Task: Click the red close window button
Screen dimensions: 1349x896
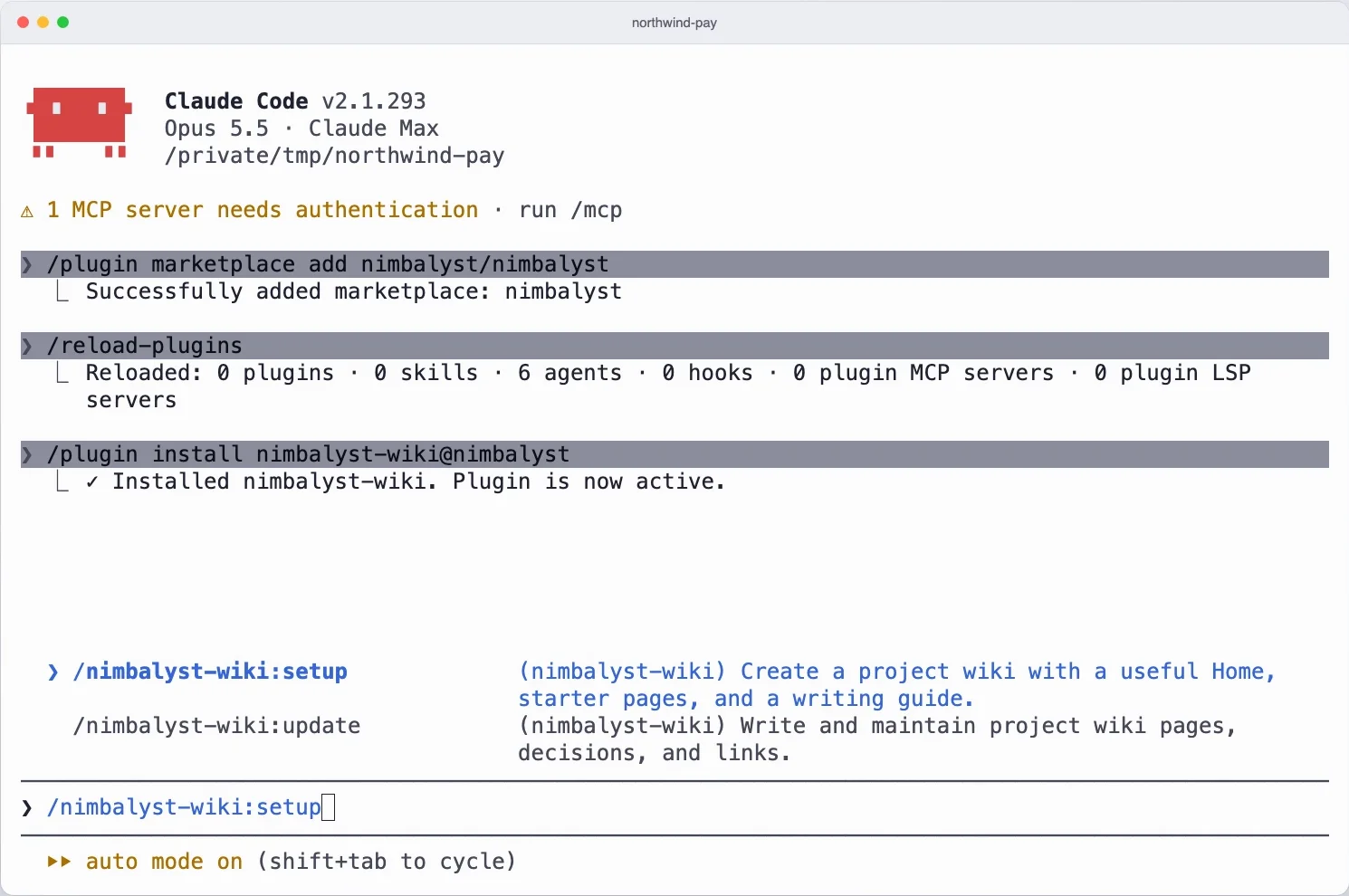Action: point(23,22)
